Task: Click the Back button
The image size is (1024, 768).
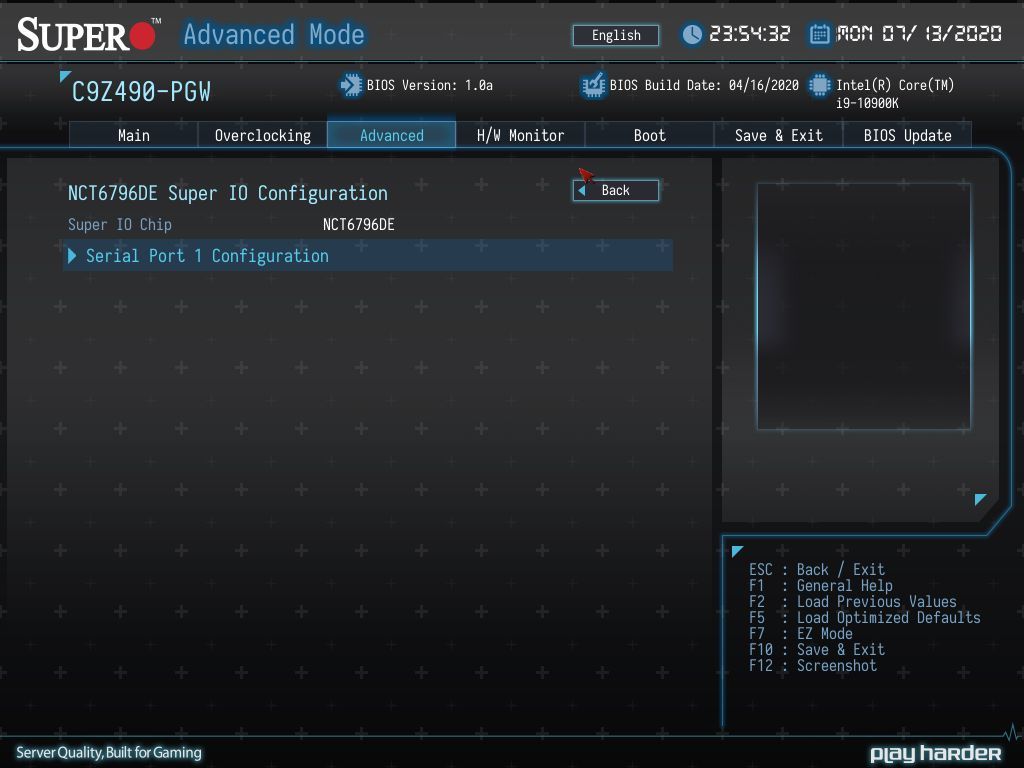Action: [616, 190]
